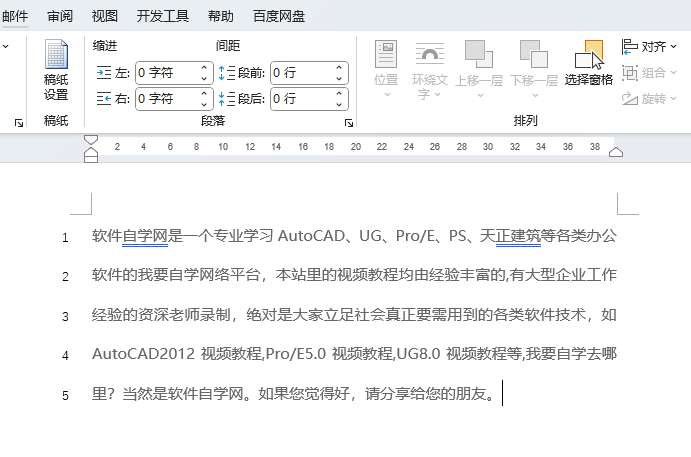
Task: Click the 位置 position icon
Action: pos(386,54)
